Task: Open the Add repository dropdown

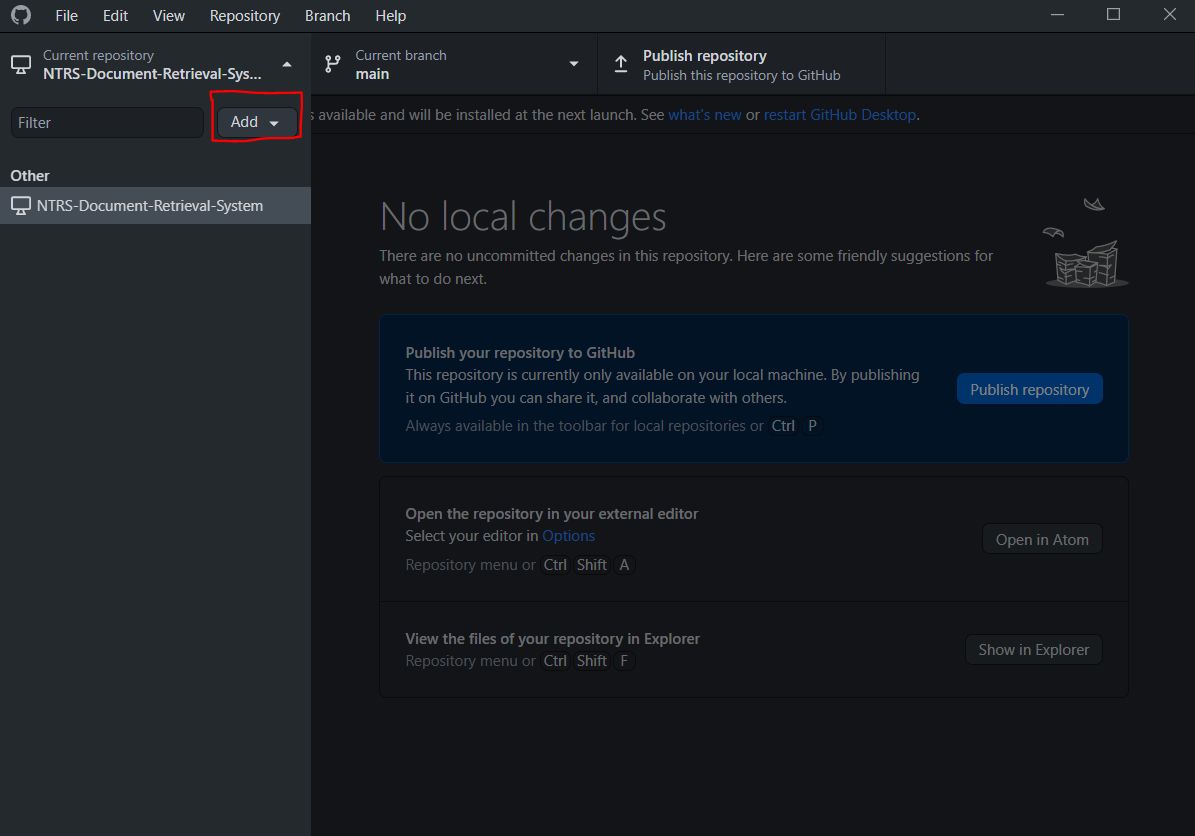Action: 257,122
